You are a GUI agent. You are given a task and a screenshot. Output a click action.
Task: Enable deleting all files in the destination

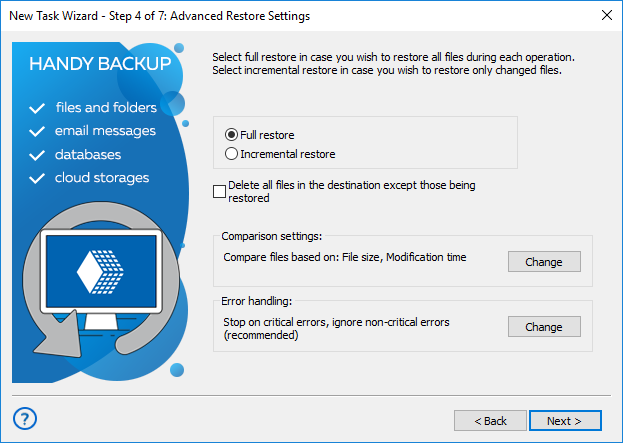click(x=220, y=191)
